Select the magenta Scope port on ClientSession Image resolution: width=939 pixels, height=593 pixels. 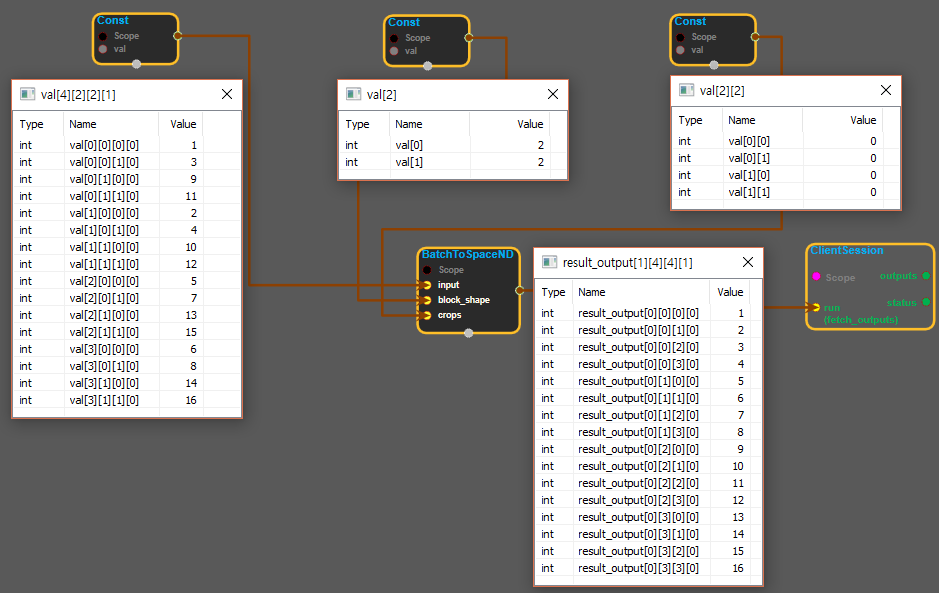816,277
